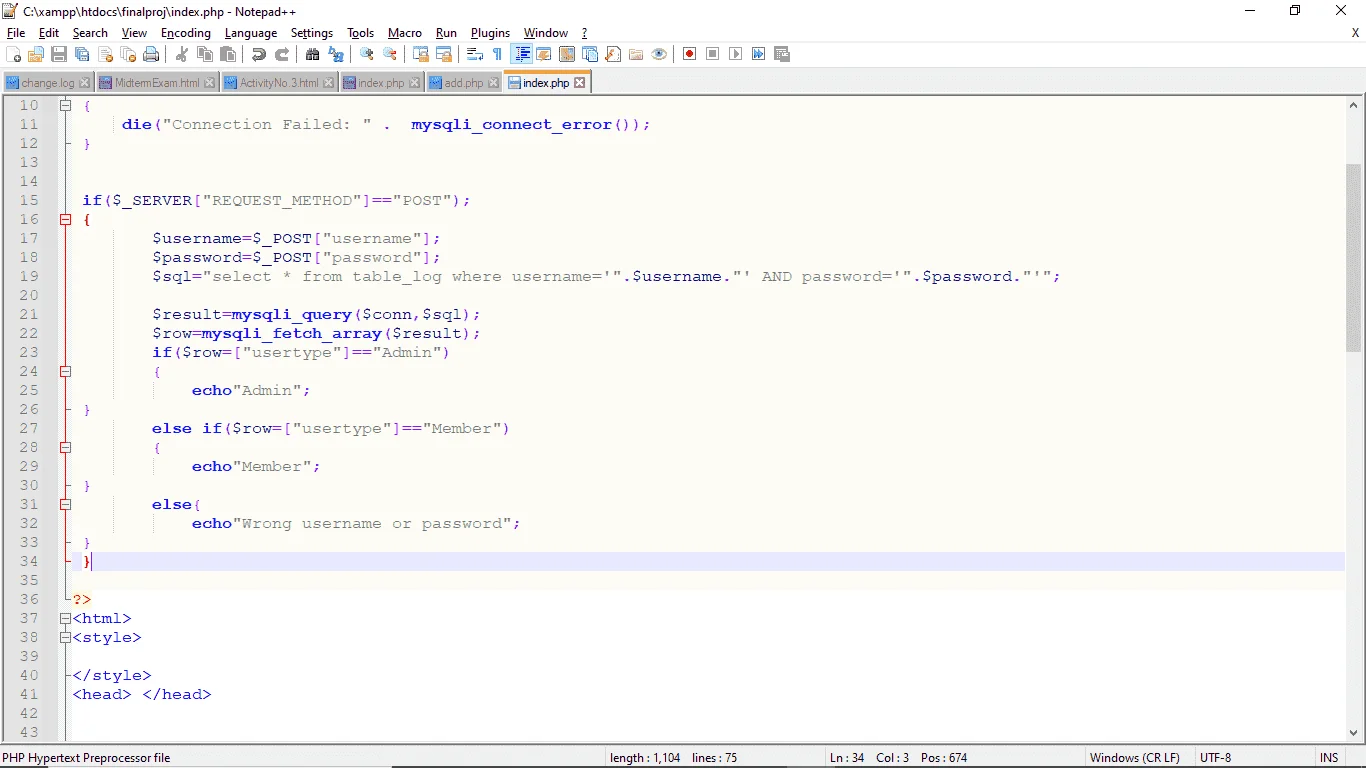Click the Save All toolbar icon

(x=82, y=54)
